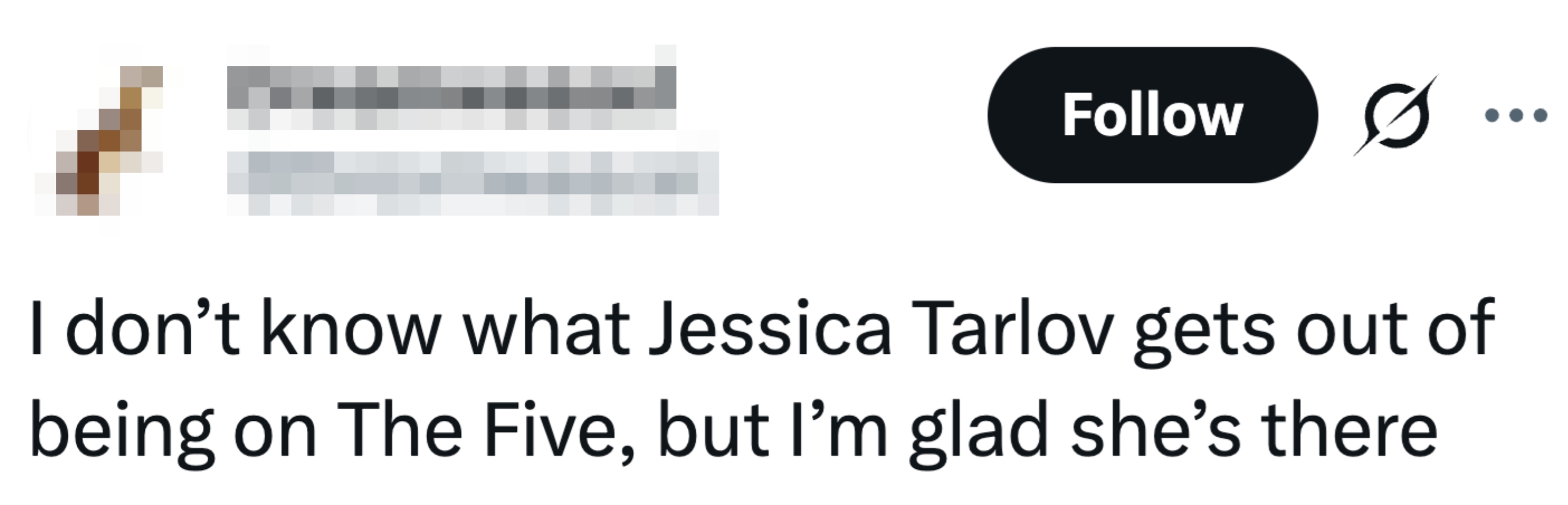Click the Grok icon next to Follow
This screenshot has width=1568, height=505.
tap(1395, 115)
